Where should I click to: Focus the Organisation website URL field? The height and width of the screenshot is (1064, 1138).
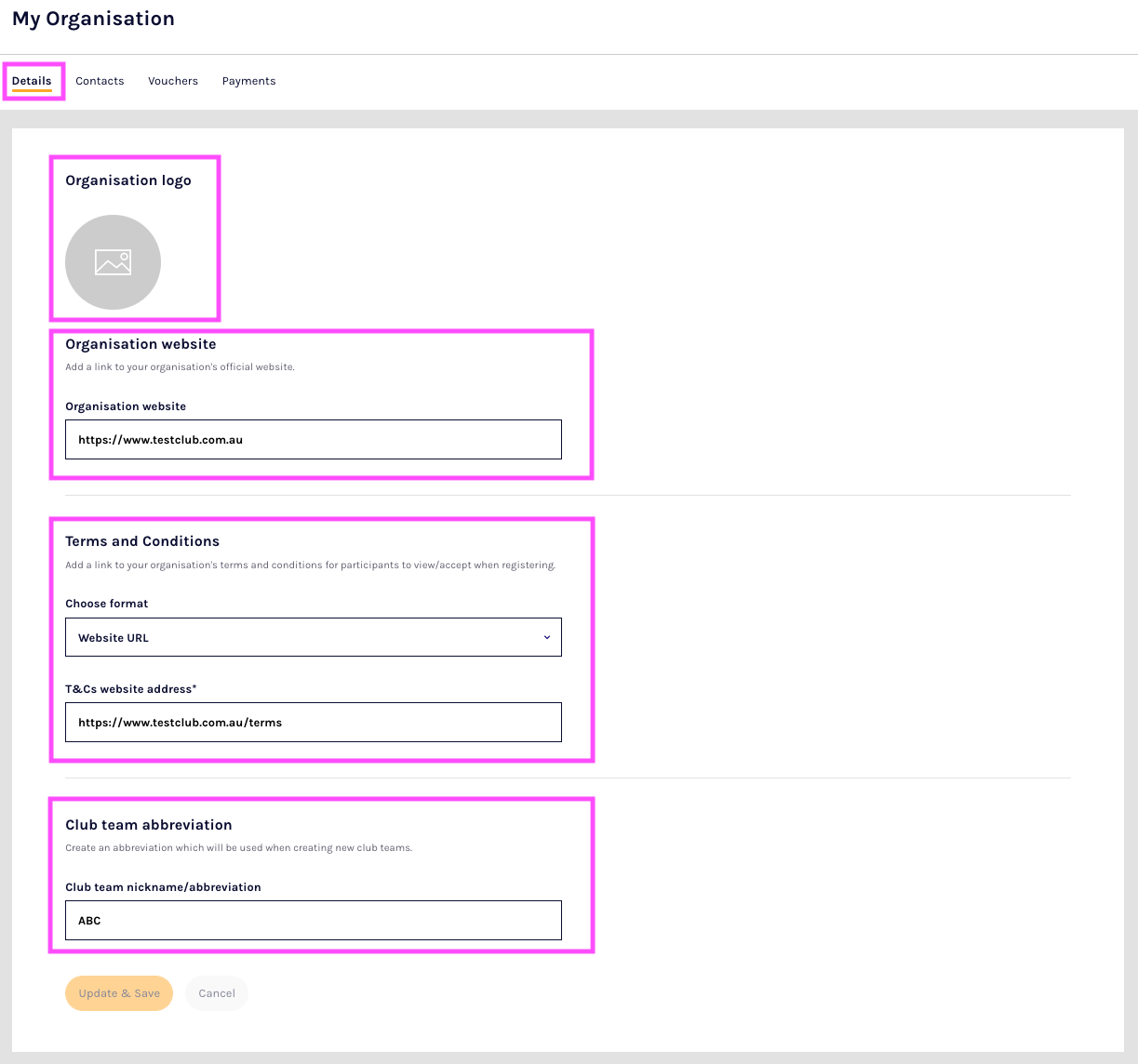[313, 439]
